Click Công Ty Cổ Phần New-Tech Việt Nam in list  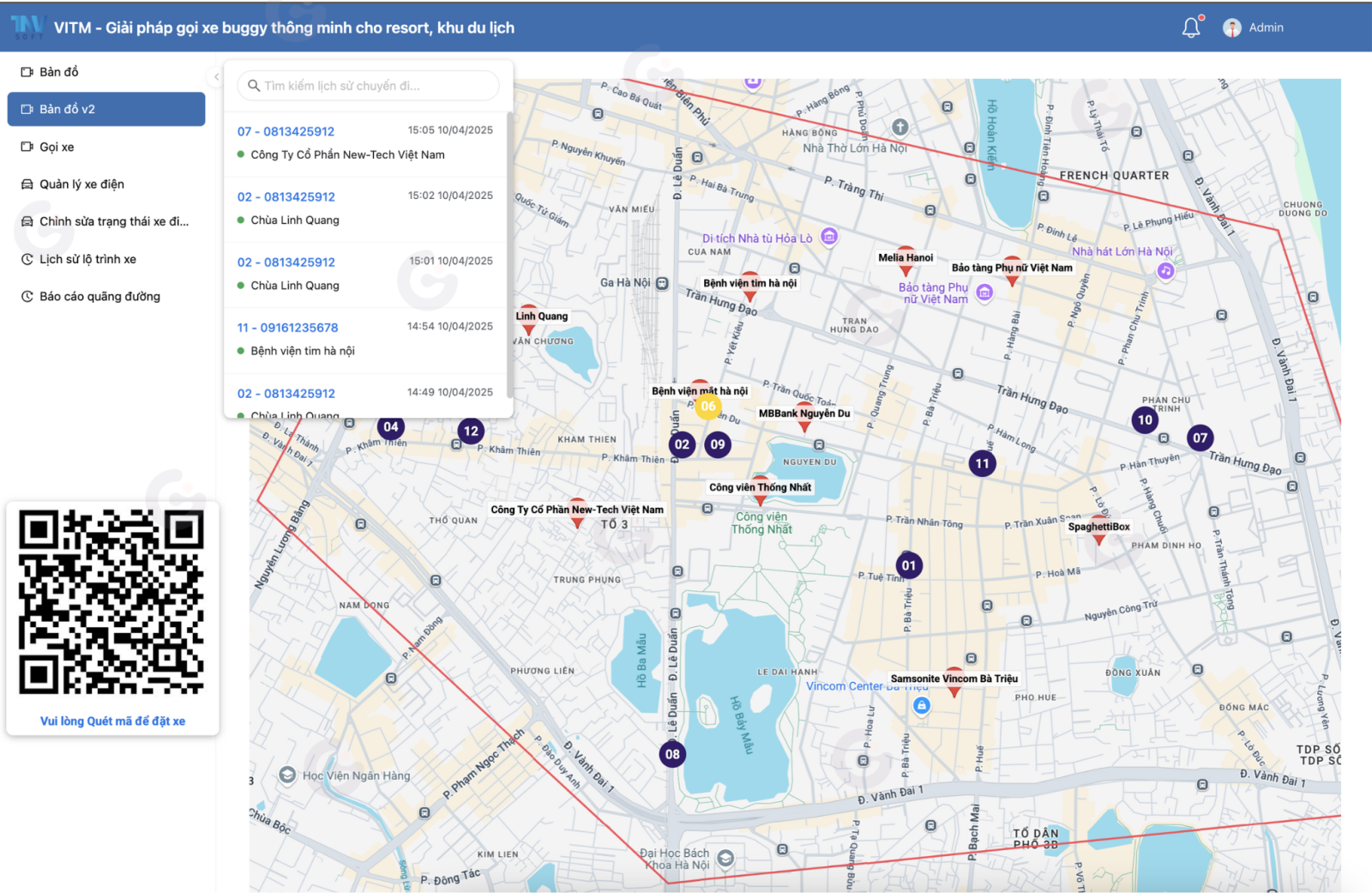(347, 154)
